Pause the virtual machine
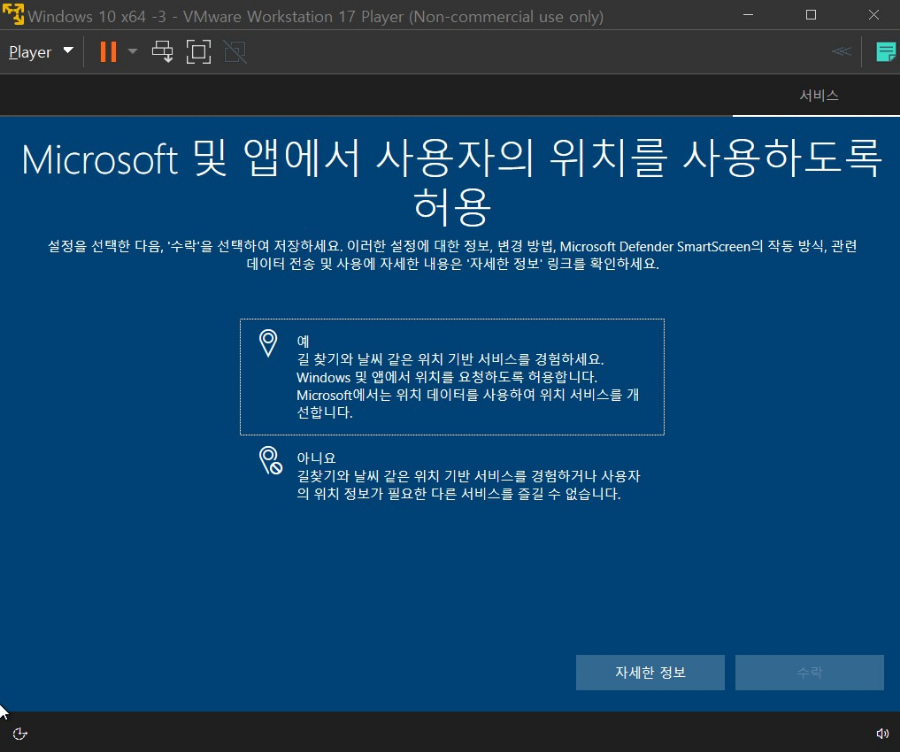 (x=108, y=52)
